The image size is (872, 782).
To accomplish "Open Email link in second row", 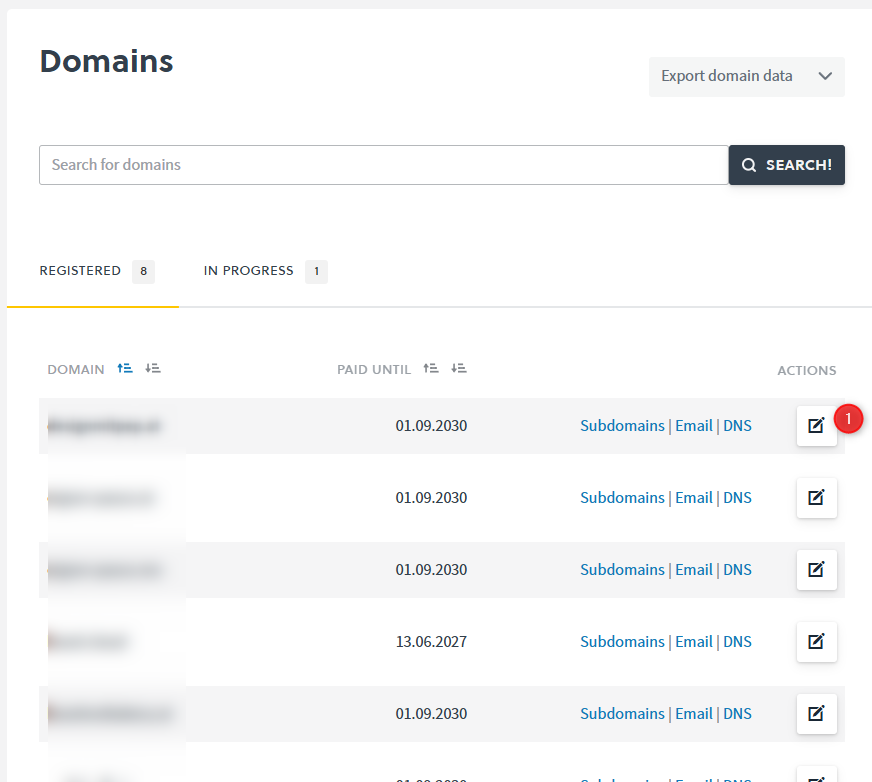I will [693, 498].
